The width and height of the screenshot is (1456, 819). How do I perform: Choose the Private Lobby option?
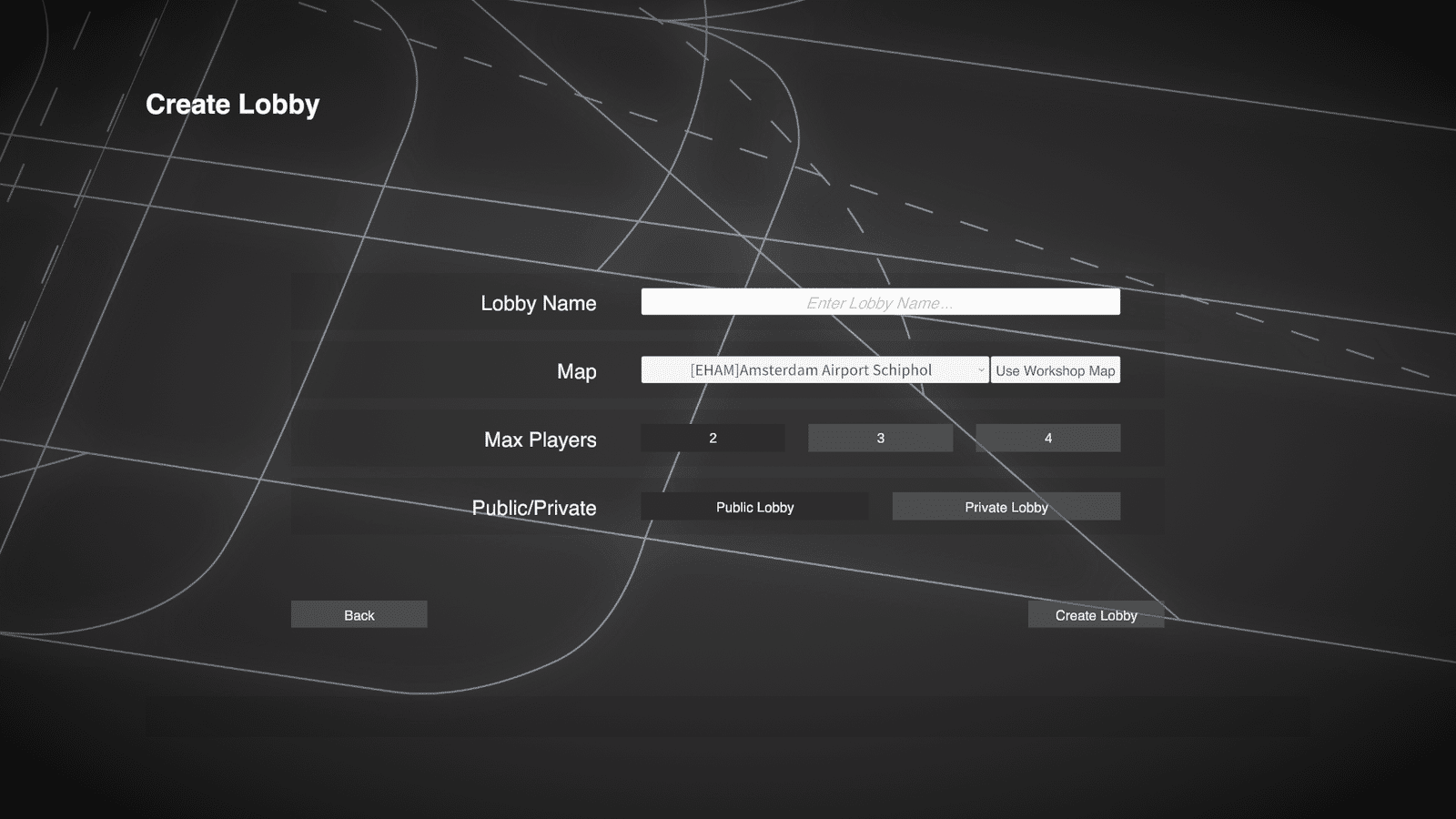tap(1006, 507)
